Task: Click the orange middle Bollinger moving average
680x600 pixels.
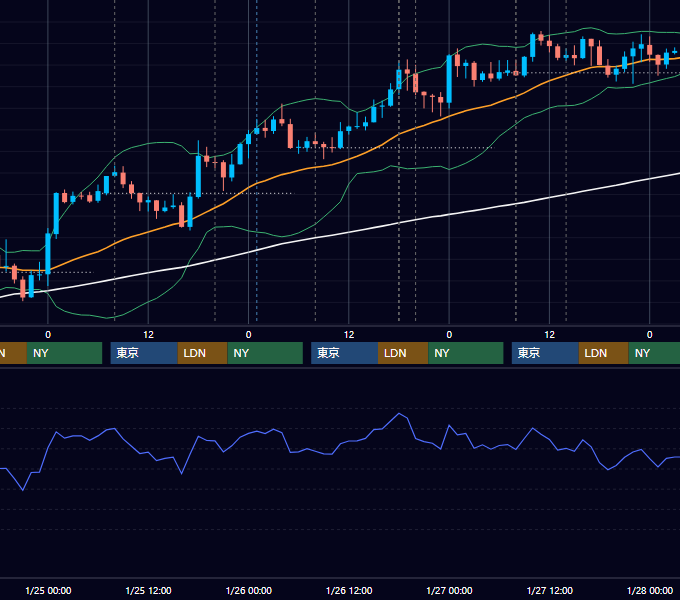Action: (347, 161)
